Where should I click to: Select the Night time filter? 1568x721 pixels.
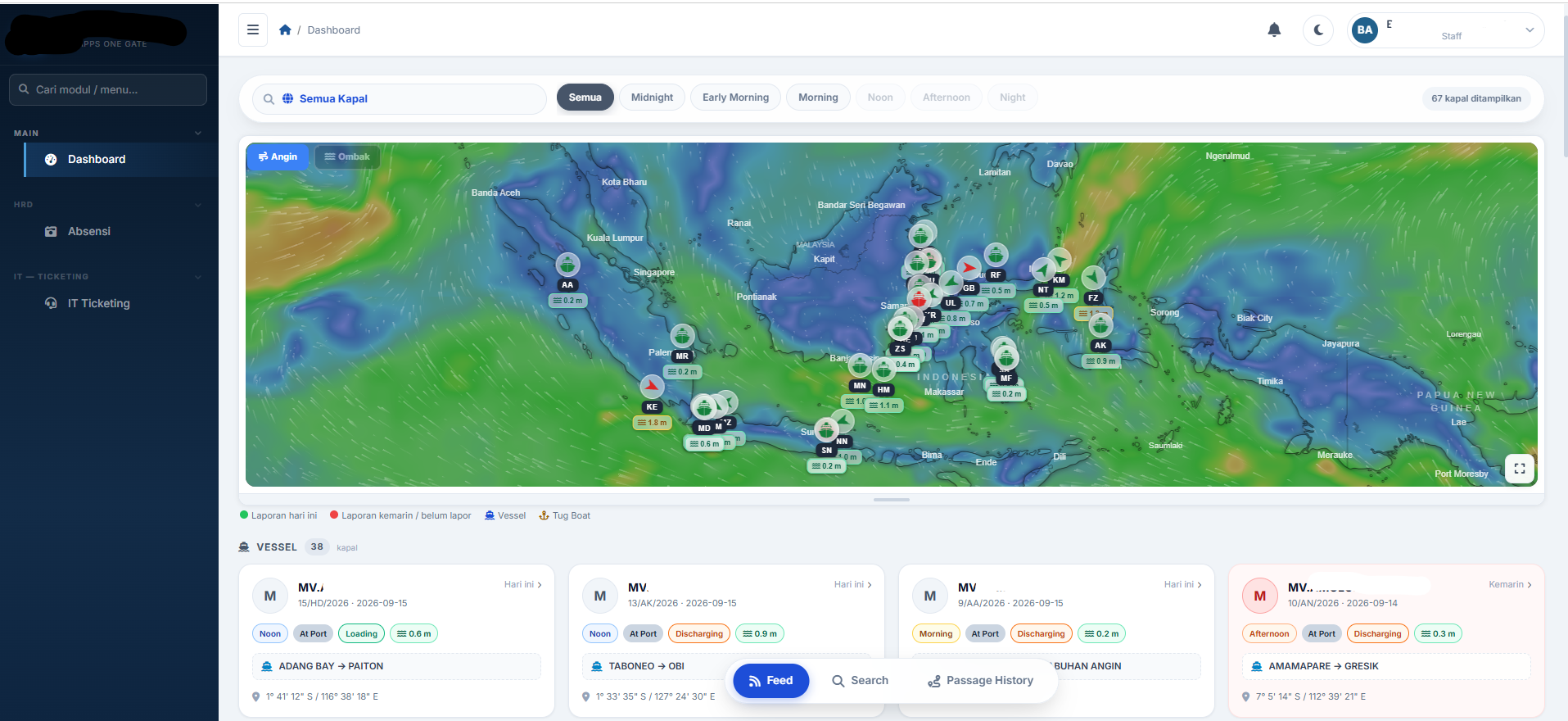pos(1012,97)
